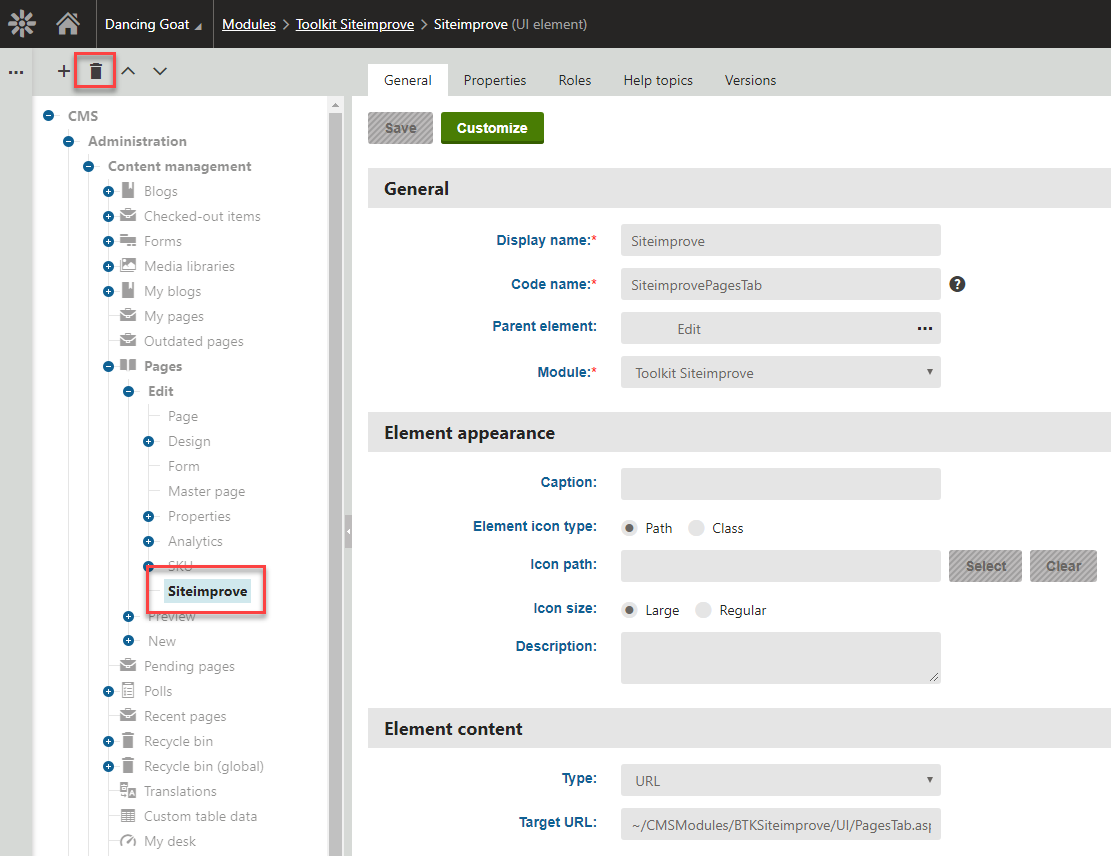Open the Kentico application list logo

pos(22,24)
